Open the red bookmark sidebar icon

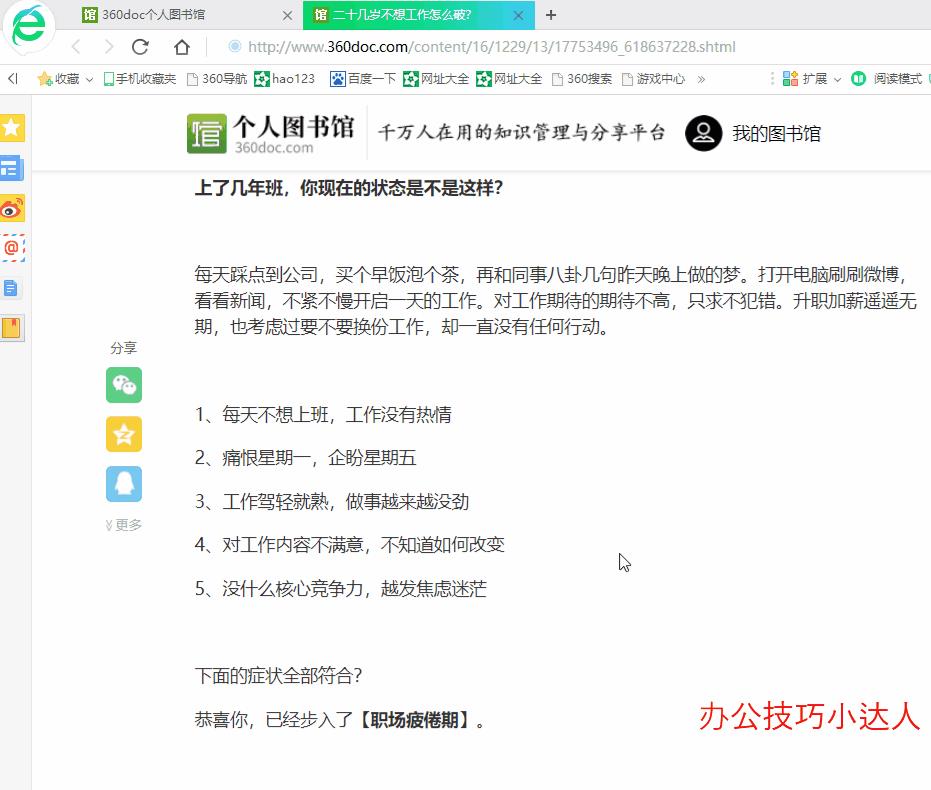(x=12, y=327)
